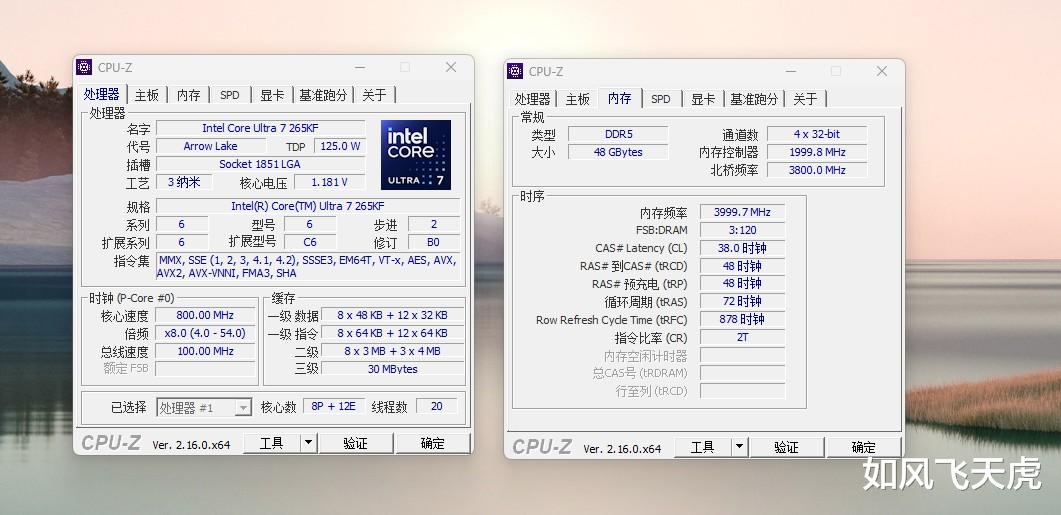Open 主板 tab in right window
The image size is (1061, 515).
click(x=577, y=99)
